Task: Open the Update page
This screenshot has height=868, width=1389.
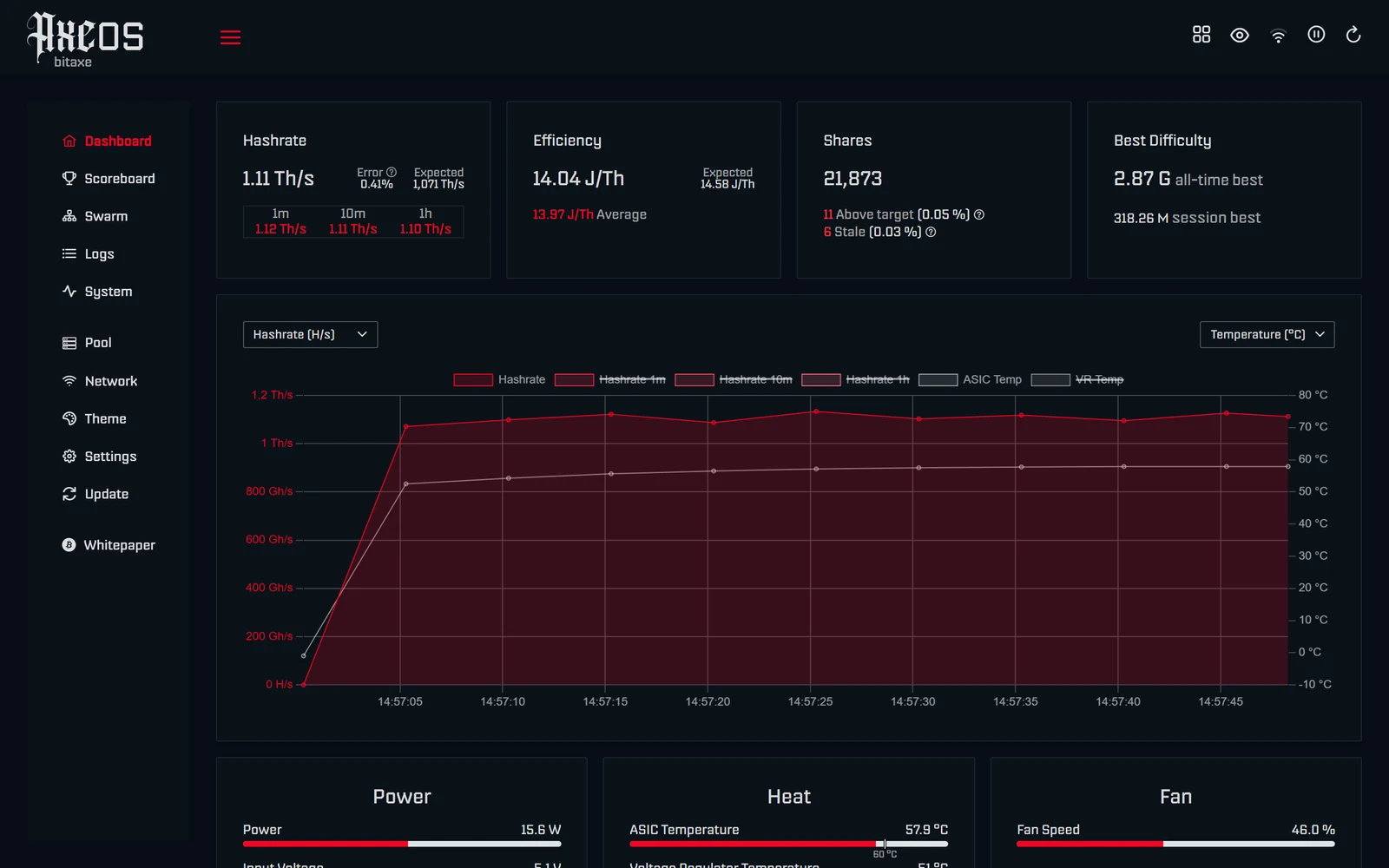Action: [95, 494]
